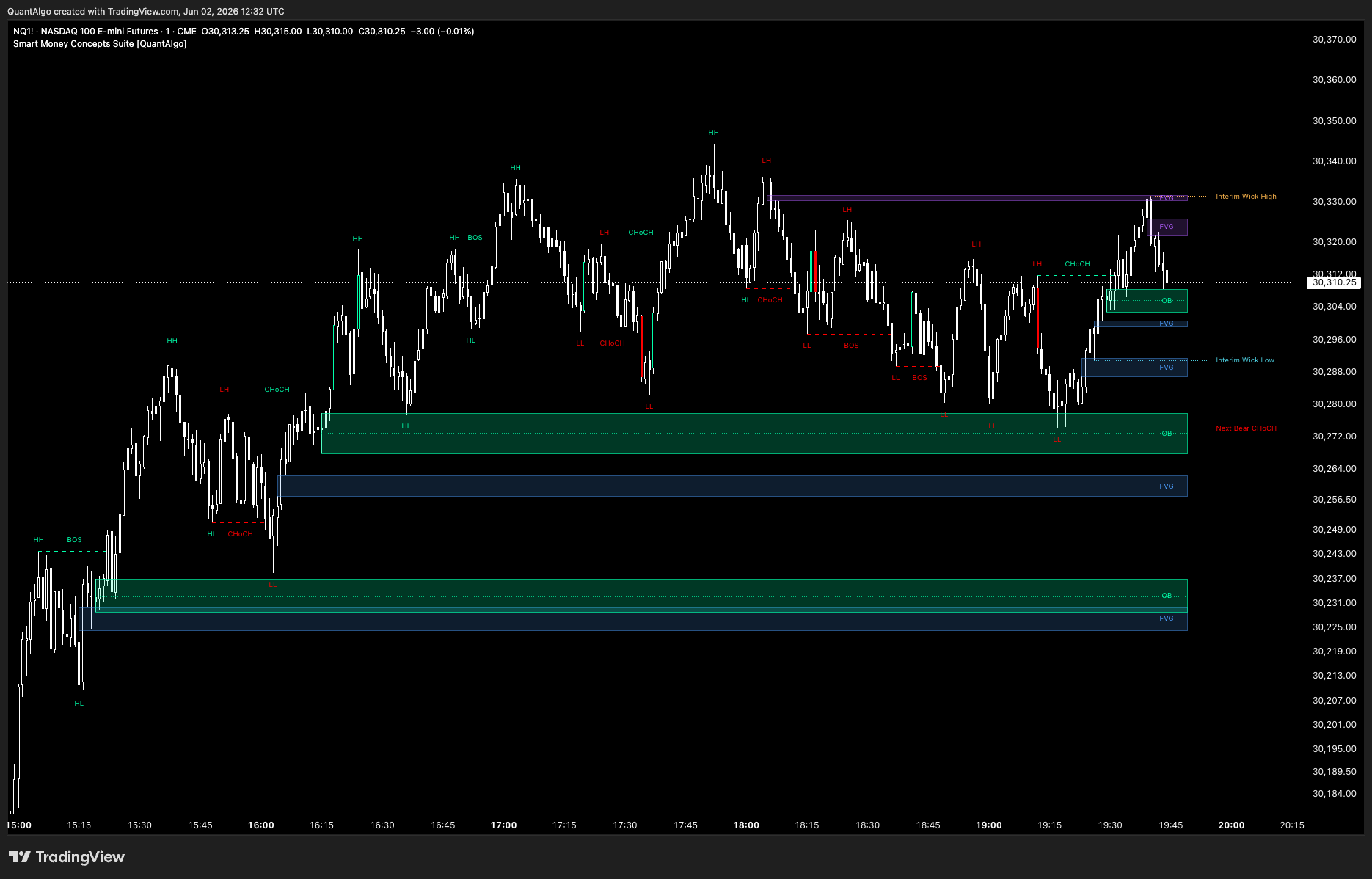The height and width of the screenshot is (879, 1372).
Task: Click the TradingView logo in footer
Action: point(67,857)
